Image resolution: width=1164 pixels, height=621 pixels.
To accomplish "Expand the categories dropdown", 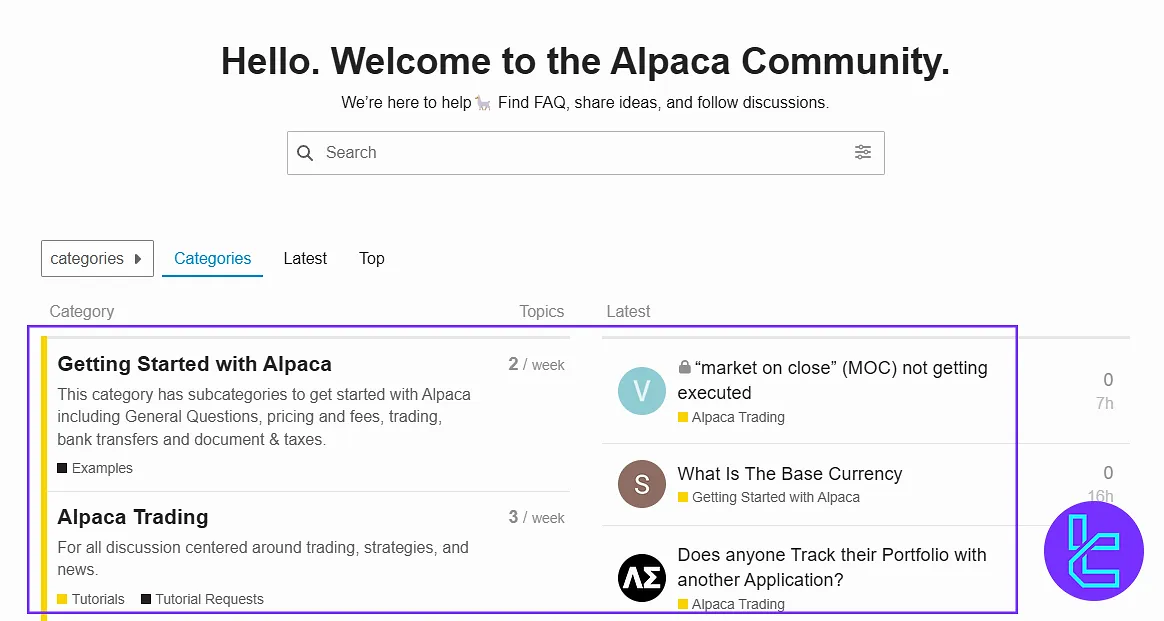I will 97,258.
